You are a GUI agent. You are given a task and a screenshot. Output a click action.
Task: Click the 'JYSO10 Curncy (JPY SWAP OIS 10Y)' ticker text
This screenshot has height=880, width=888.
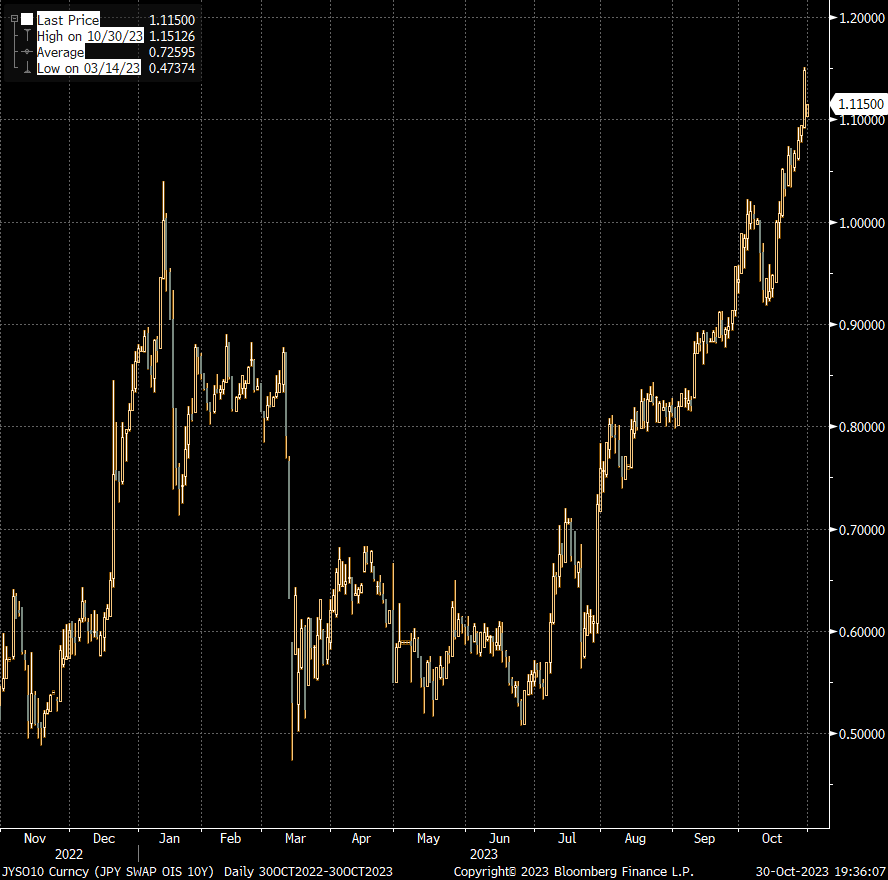(108, 872)
